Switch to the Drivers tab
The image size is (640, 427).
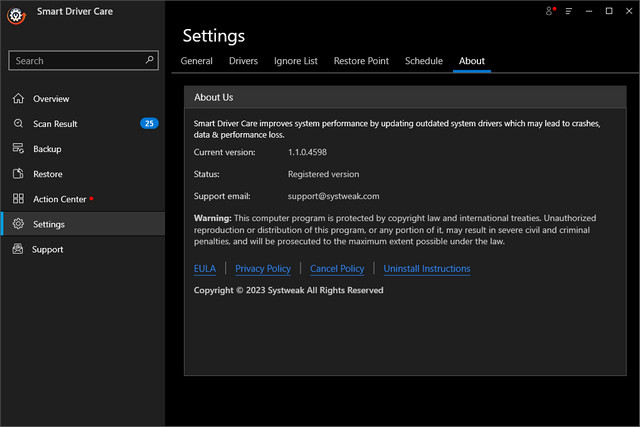tap(243, 61)
